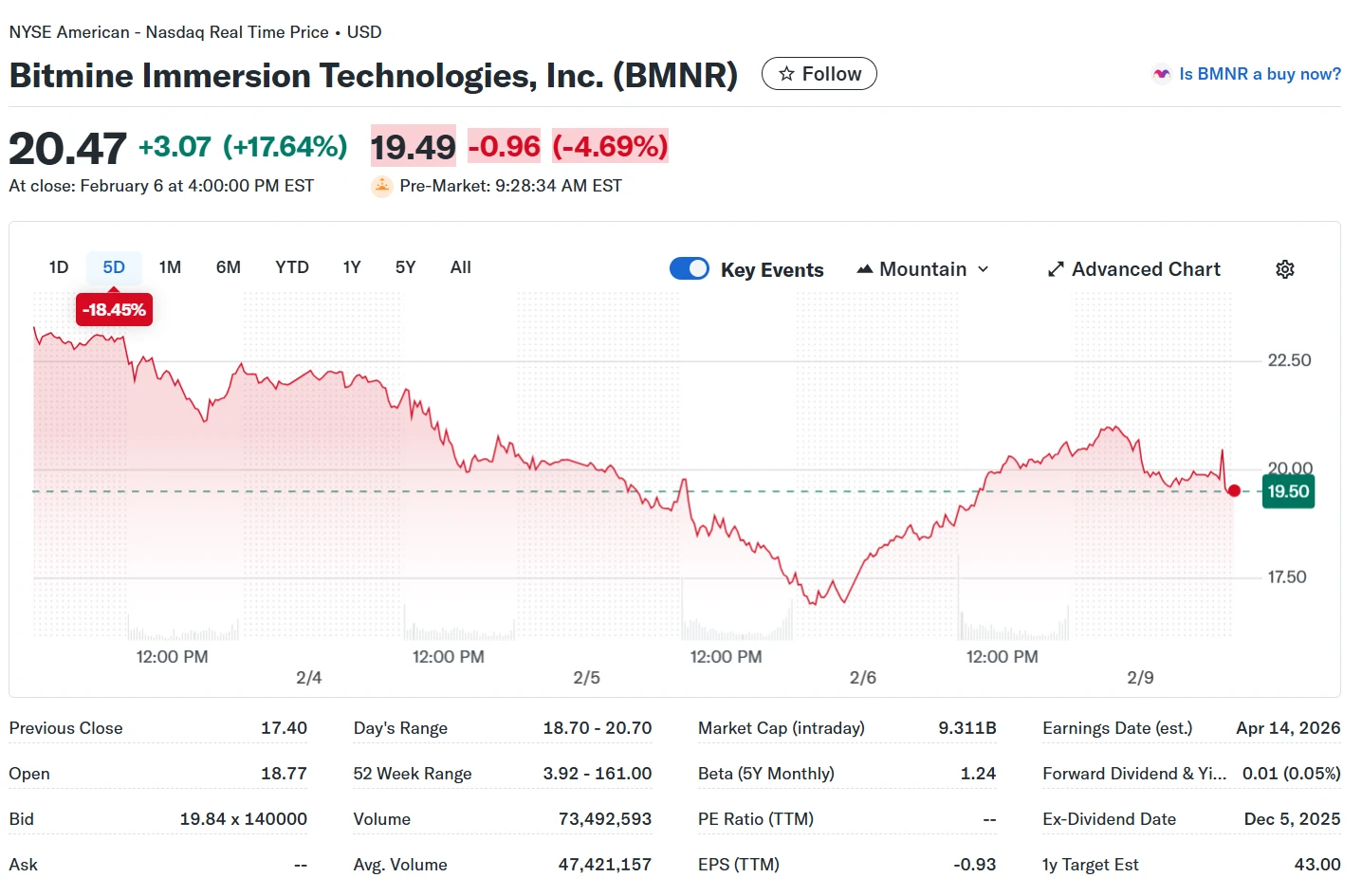Open chart settings gear icon
1362x896 pixels.
point(1284,269)
